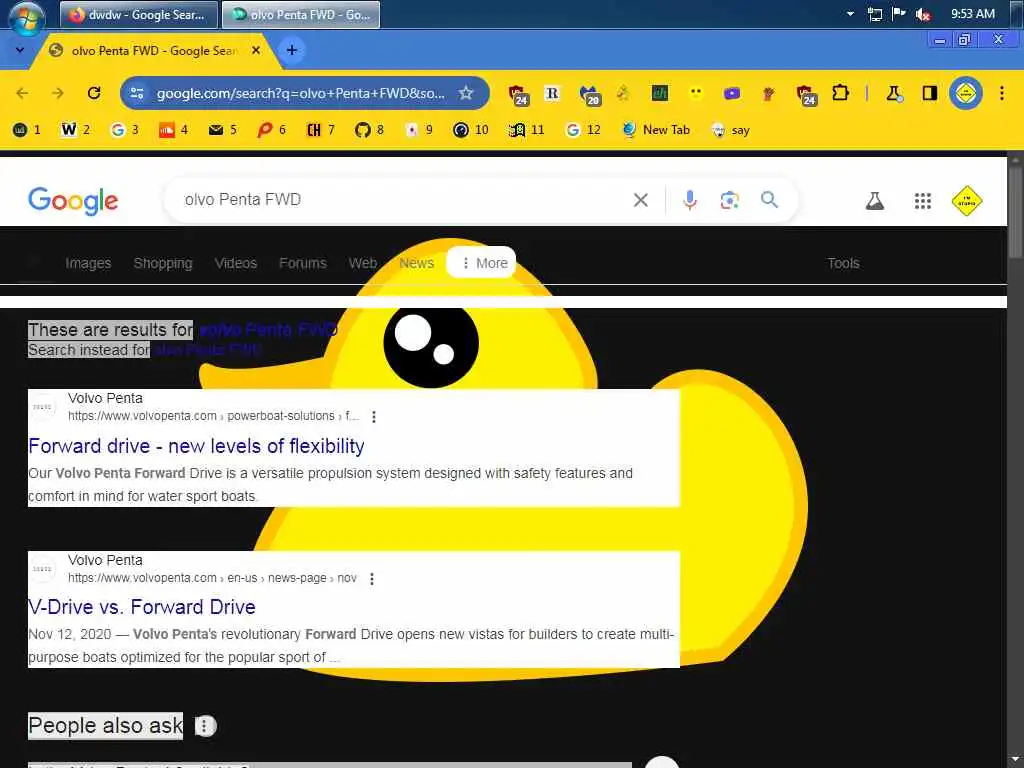1024x768 pixels.
Task: Open the say bookmark
Action: click(730, 130)
